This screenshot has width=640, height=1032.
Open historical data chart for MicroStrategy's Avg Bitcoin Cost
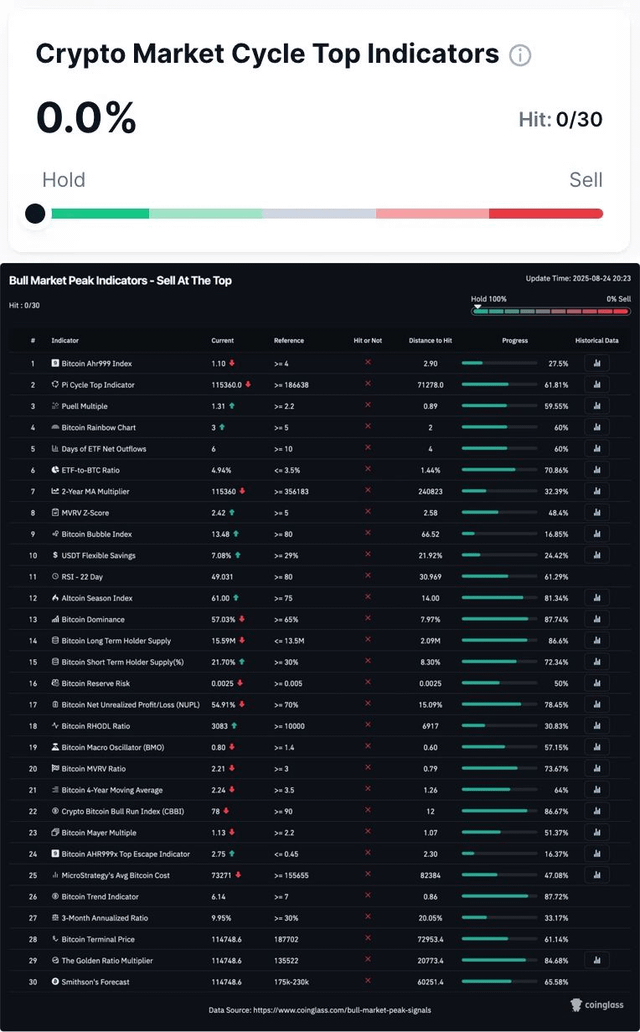(597, 875)
